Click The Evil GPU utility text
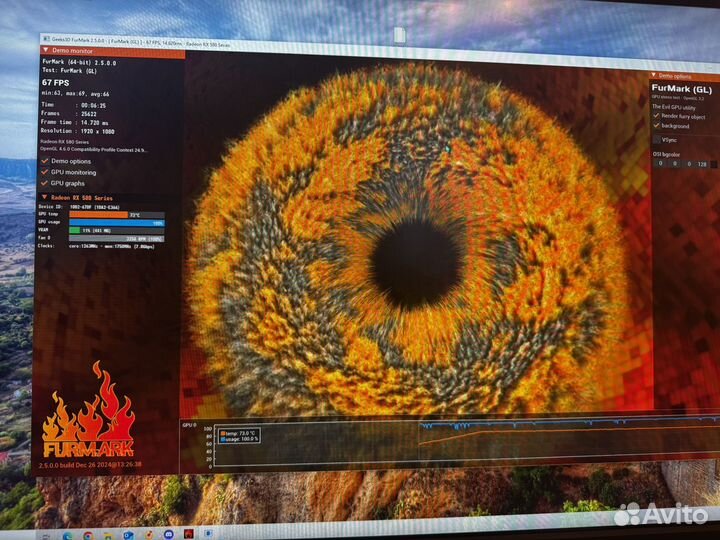720x540 pixels. click(x=674, y=107)
